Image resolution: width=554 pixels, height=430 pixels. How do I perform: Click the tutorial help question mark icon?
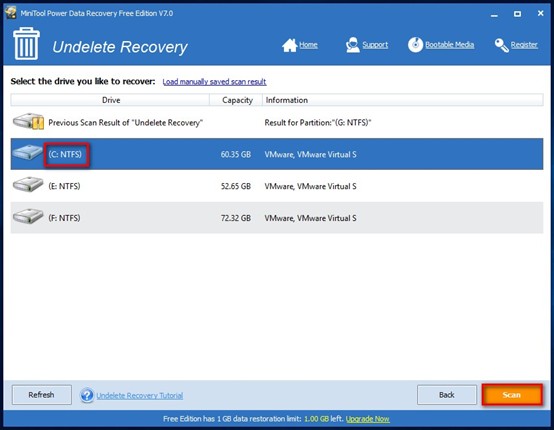(87, 395)
